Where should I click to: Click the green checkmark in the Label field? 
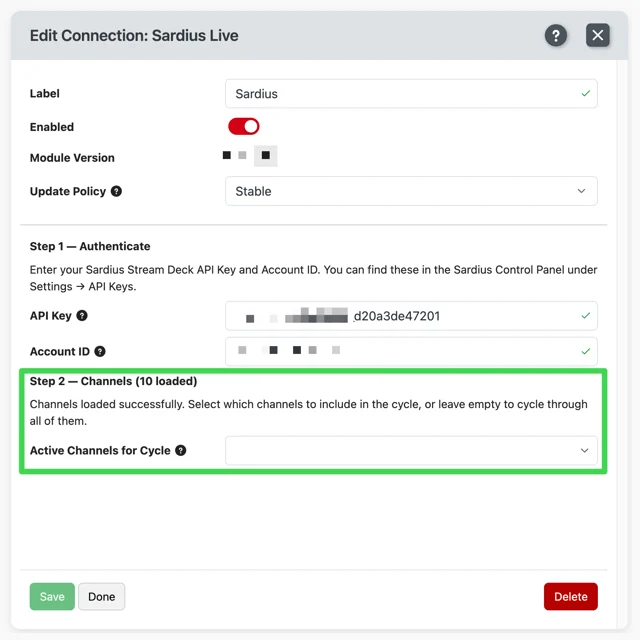tap(586, 93)
